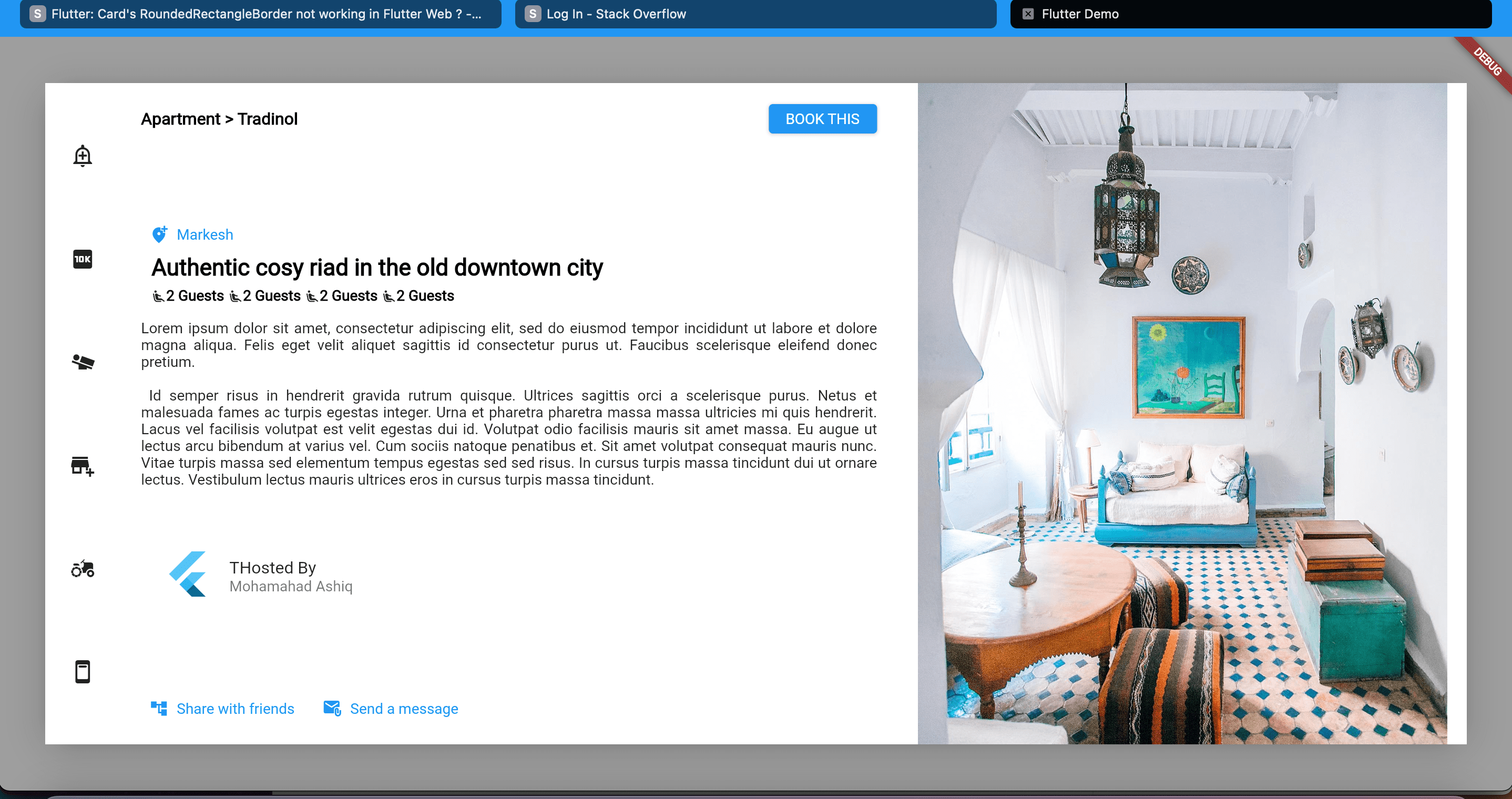Select the 10K icon in sidebar

pyautogui.click(x=83, y=259)
